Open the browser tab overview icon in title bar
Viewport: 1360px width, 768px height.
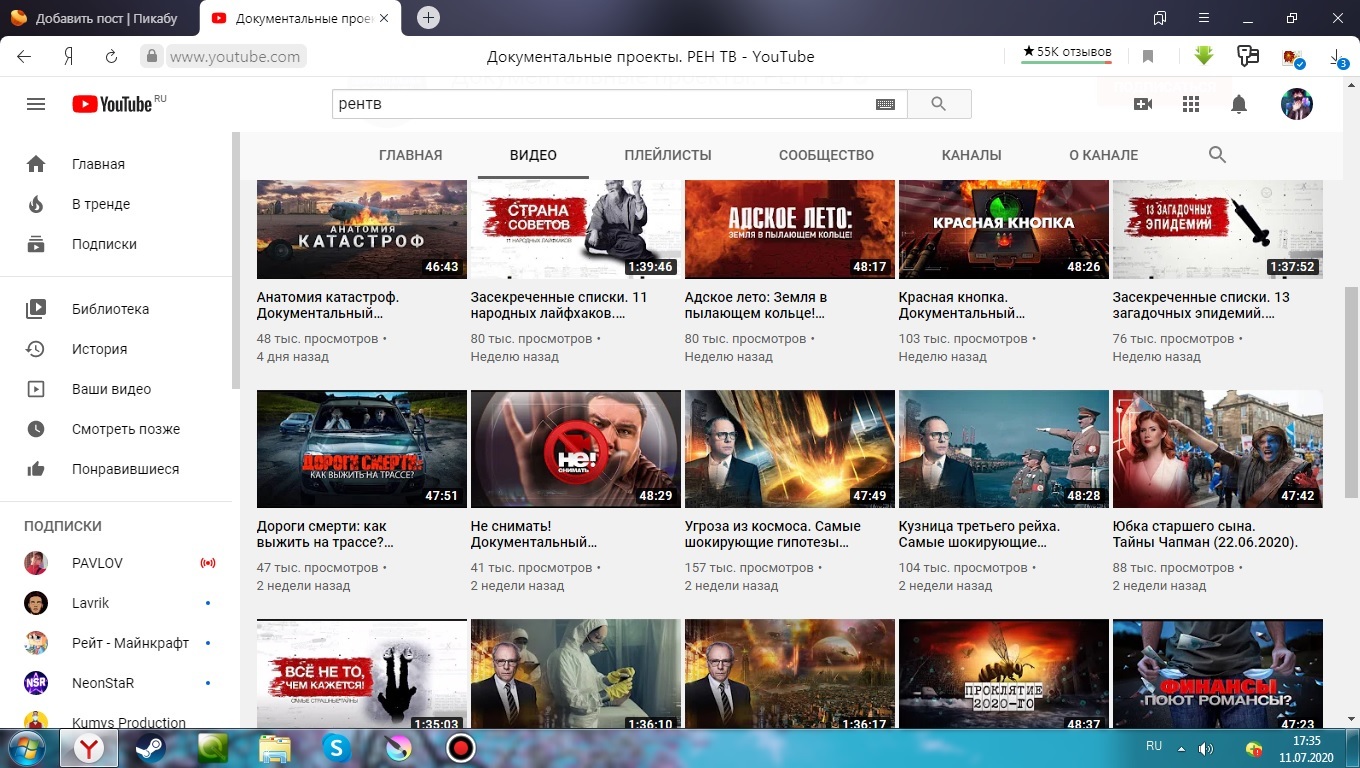point(1160,17)
